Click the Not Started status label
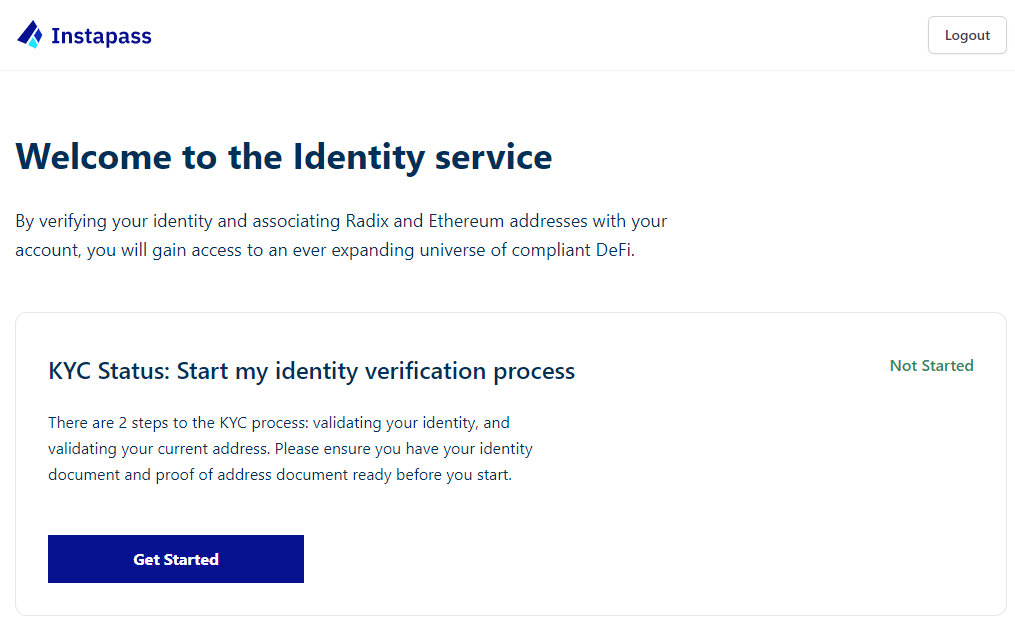The height and width of the screenshot is (619, 1015). tap(931, 365)
